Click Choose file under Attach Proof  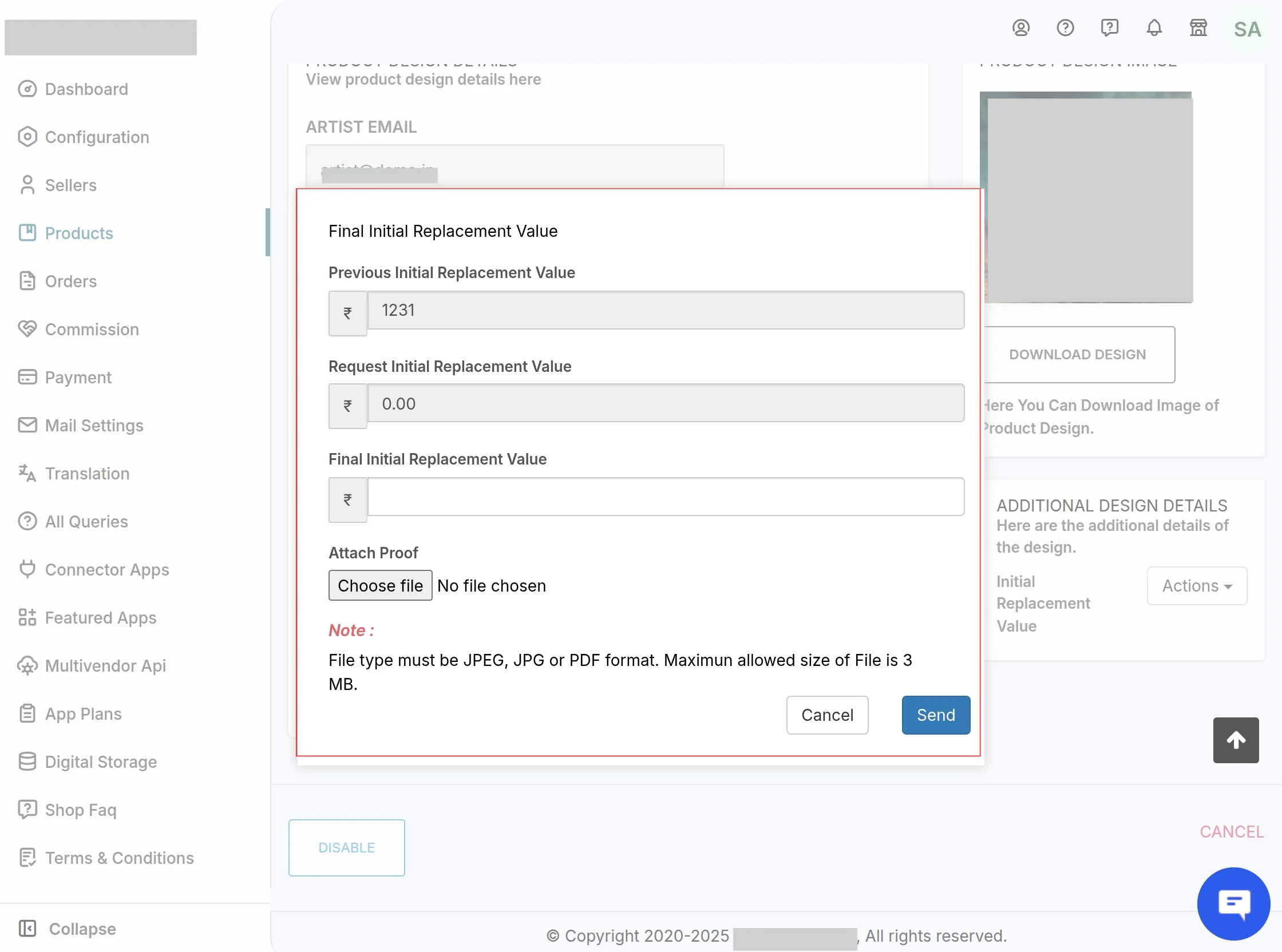point(381,585)
